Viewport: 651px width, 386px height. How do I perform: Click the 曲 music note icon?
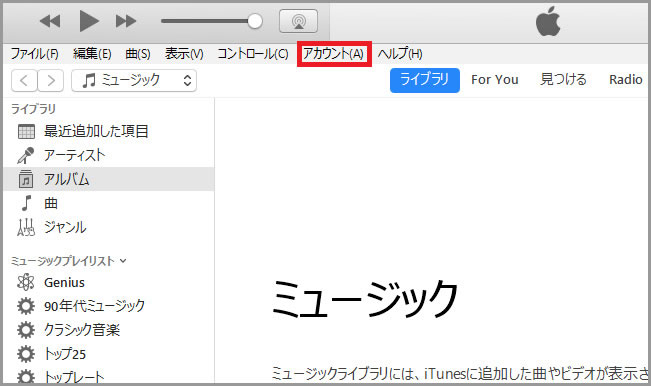[x=26, y=203]
